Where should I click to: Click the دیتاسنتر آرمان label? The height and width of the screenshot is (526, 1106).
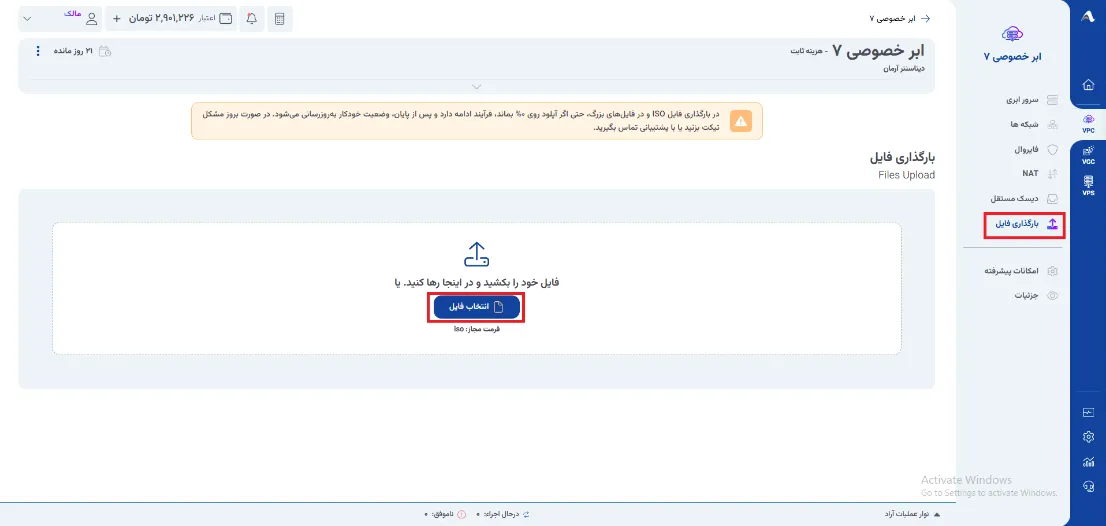[905, 69]
